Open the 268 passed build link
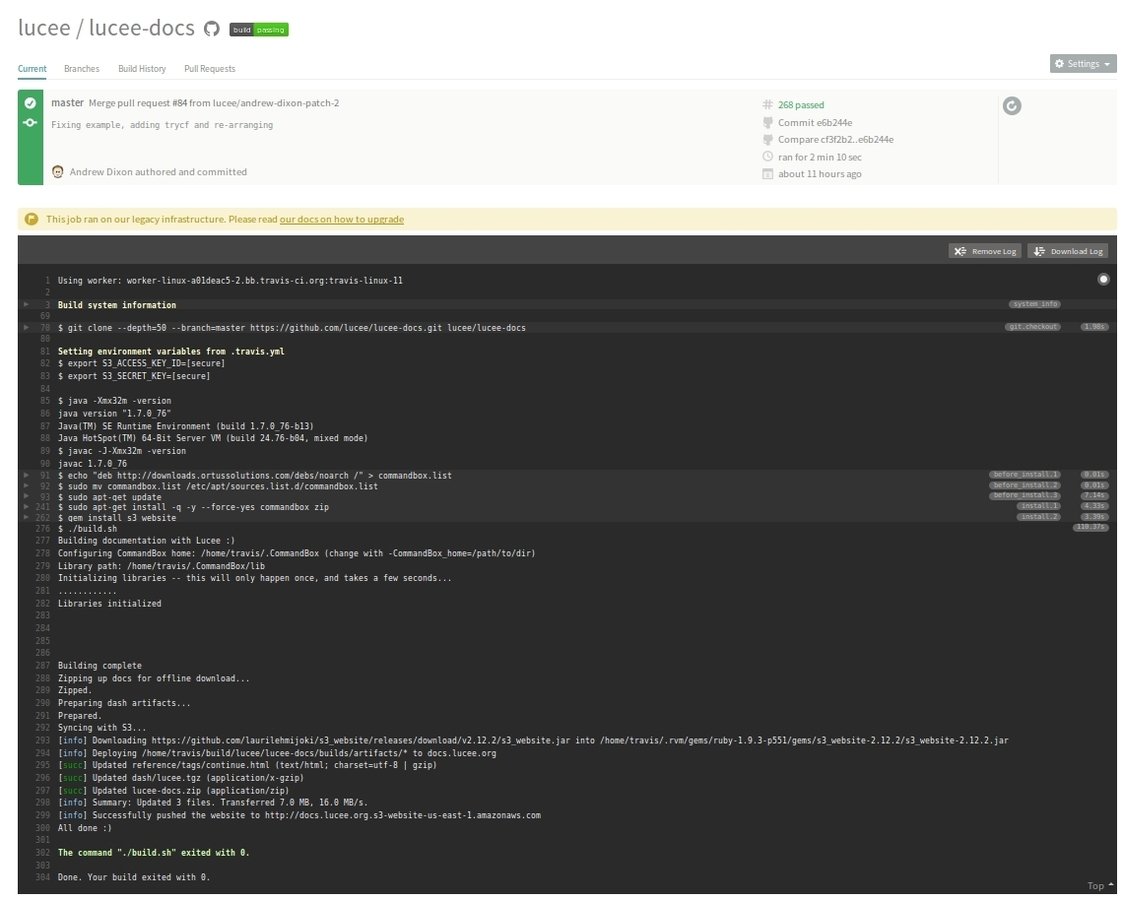The height and width of the screenshot is (900, 1123). 801,105
